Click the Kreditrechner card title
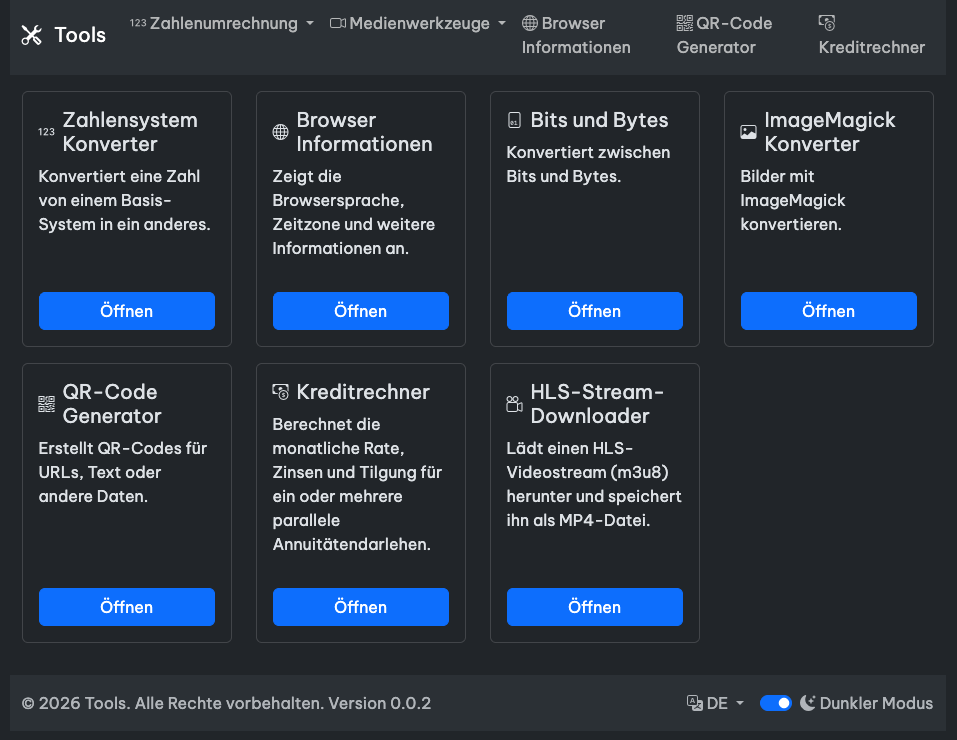Screen dimensions: 957x740 tap(363, 392)
